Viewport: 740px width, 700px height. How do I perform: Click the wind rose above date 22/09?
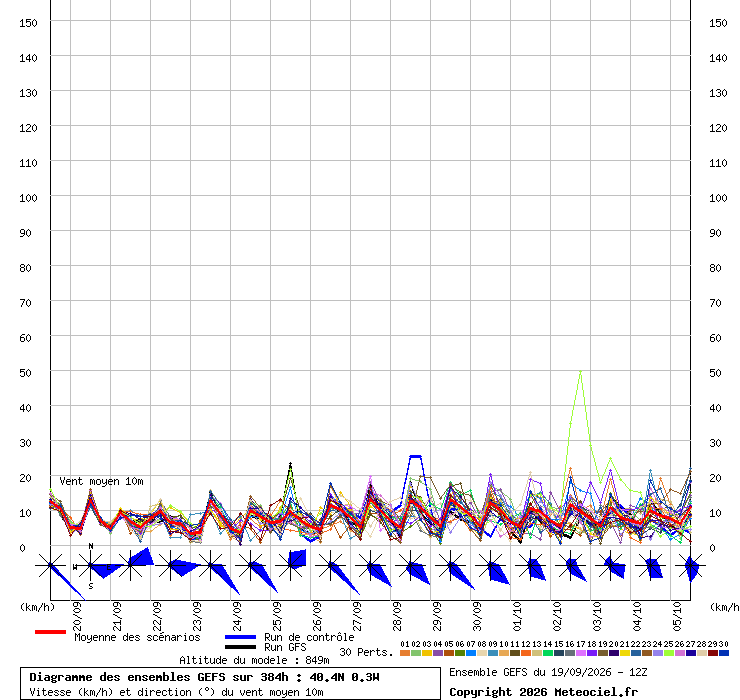tap(170, 565)
